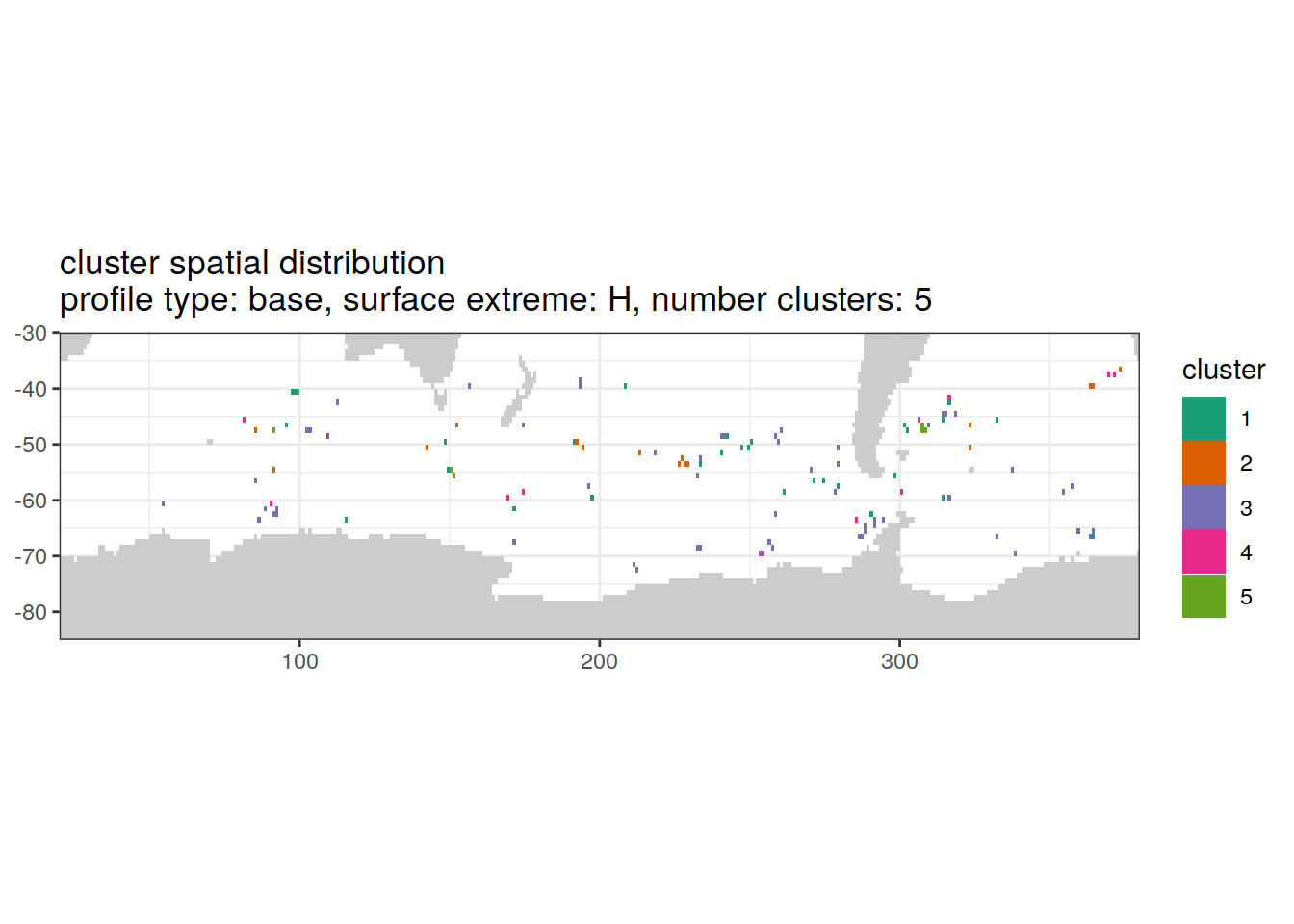The height and width of the screenshot is (924, 1294).
Task: Pick the purple cluster 3 legend swatch
Action: 1203,507
